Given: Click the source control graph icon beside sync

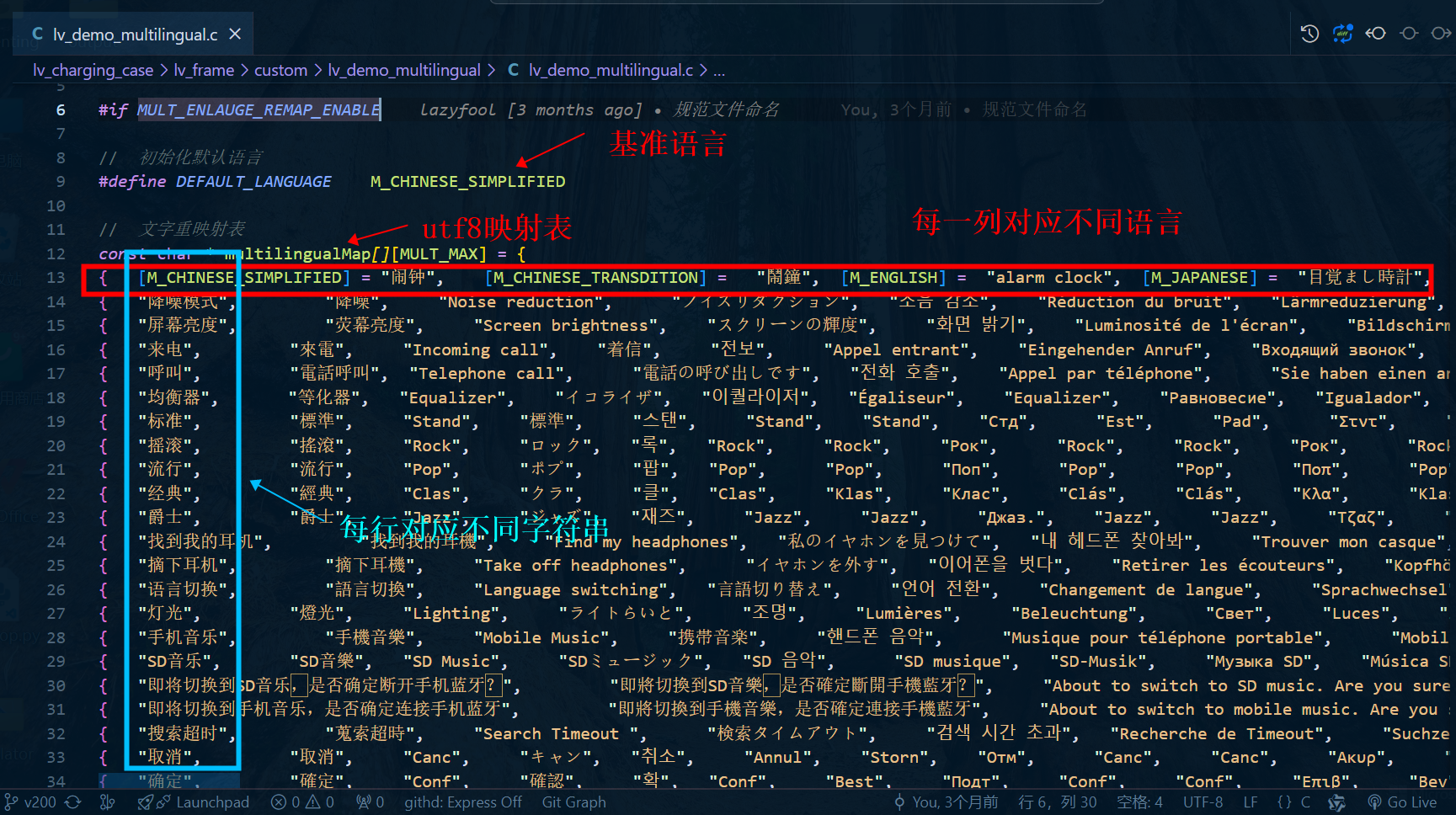Looking at the screenshot, I should tap(108, 802).
